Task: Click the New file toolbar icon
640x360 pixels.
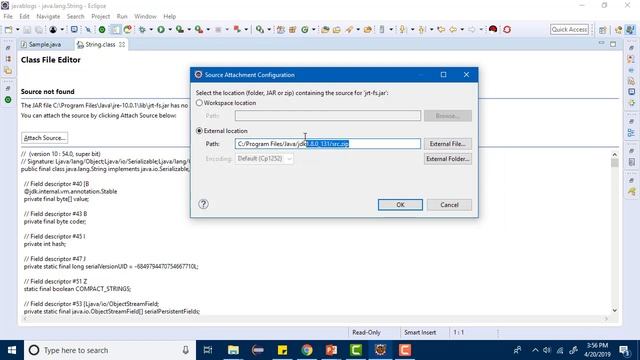Action: click(x=9, y=29)
